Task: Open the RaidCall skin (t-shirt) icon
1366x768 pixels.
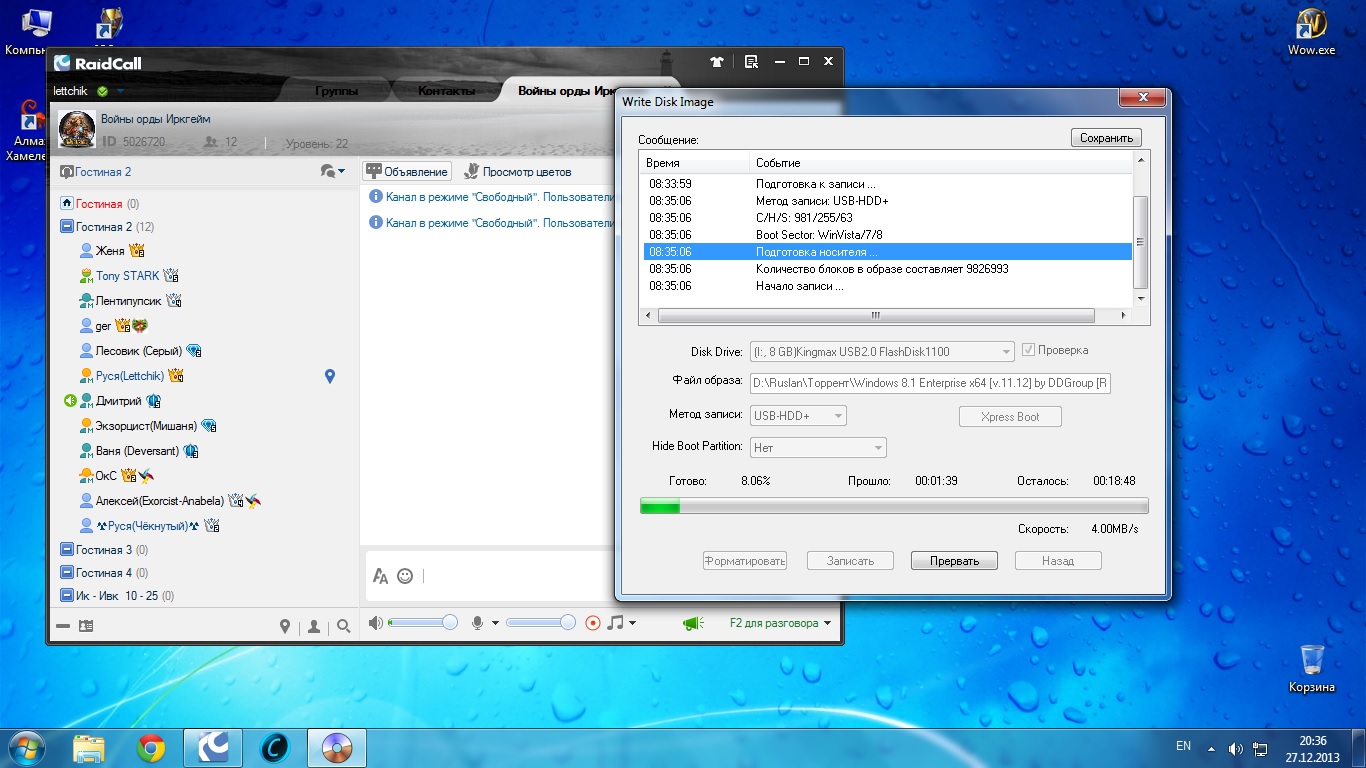Action: [716, 62]
